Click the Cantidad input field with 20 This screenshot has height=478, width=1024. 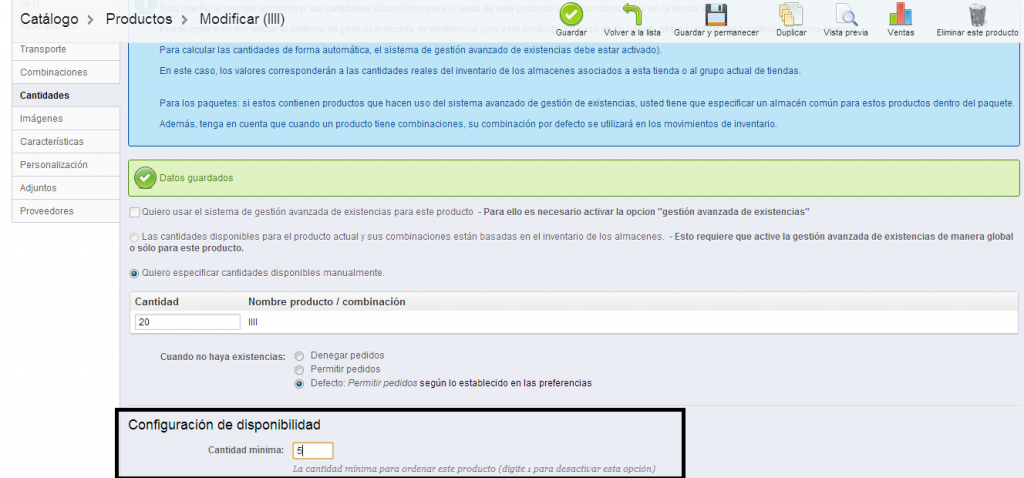(x=187, y=322)
